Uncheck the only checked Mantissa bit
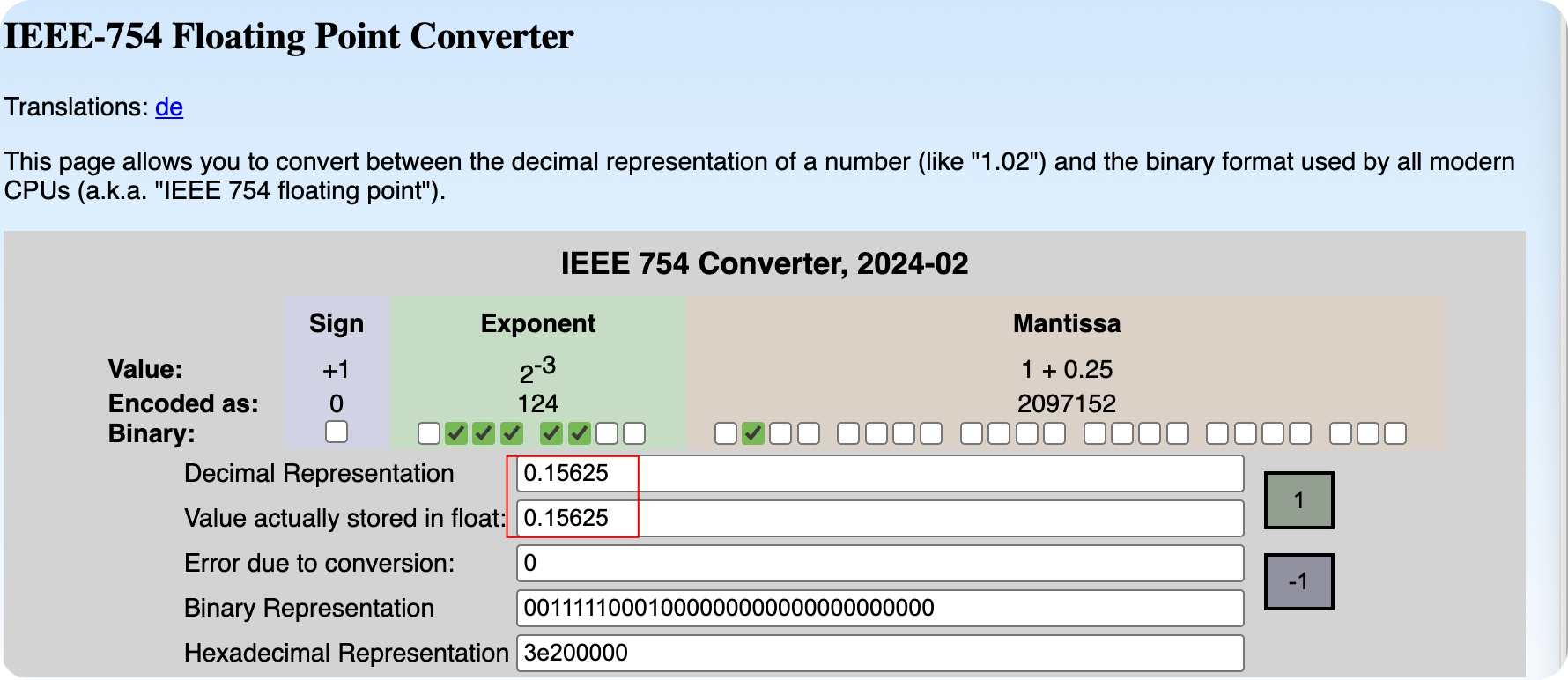The height and width of the screenshot is (680, 1568). [x=753, y=433]
